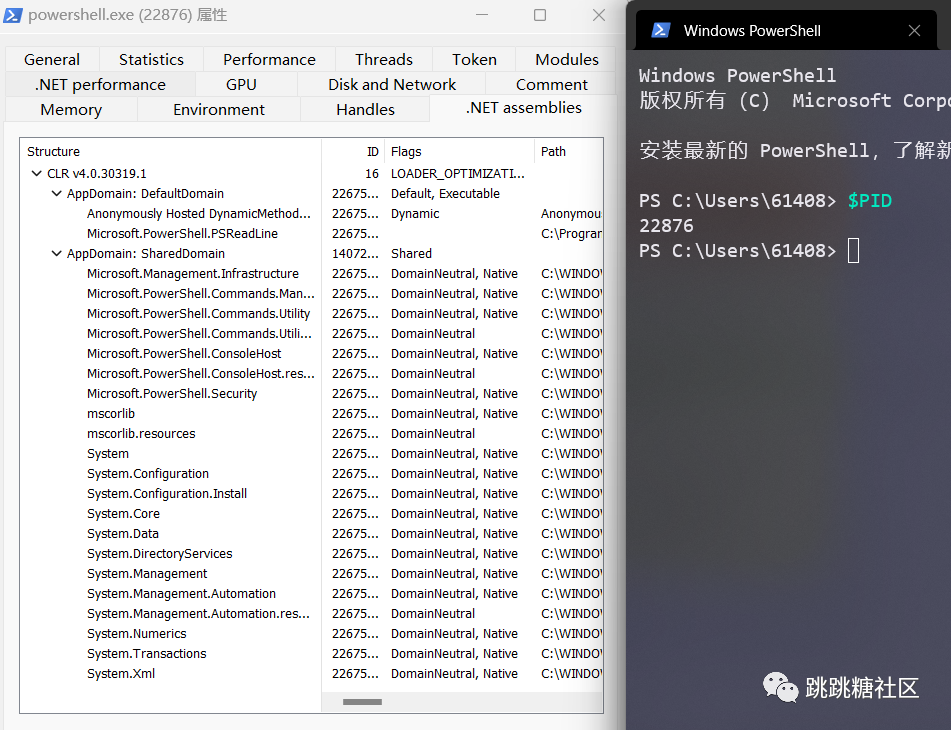Open the Statistics tab
The height and width of the screenshot is (730, 951).
(151, 59)
